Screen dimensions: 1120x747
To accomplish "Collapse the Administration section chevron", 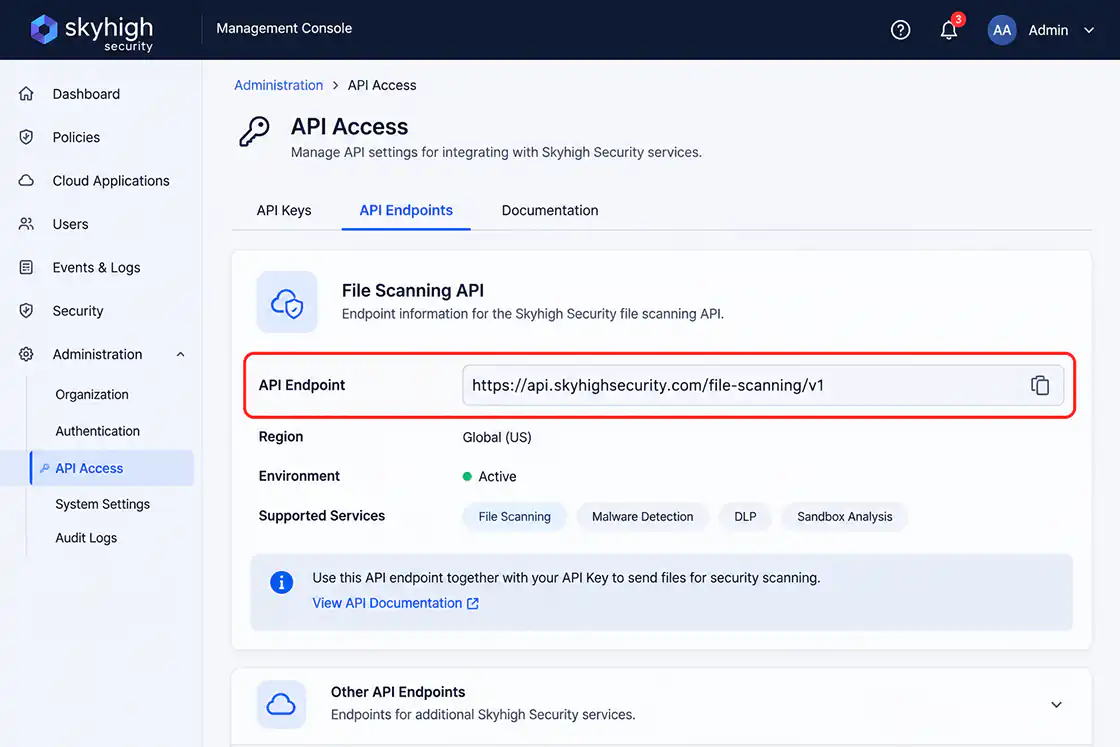I will click(x=181, y=354).
